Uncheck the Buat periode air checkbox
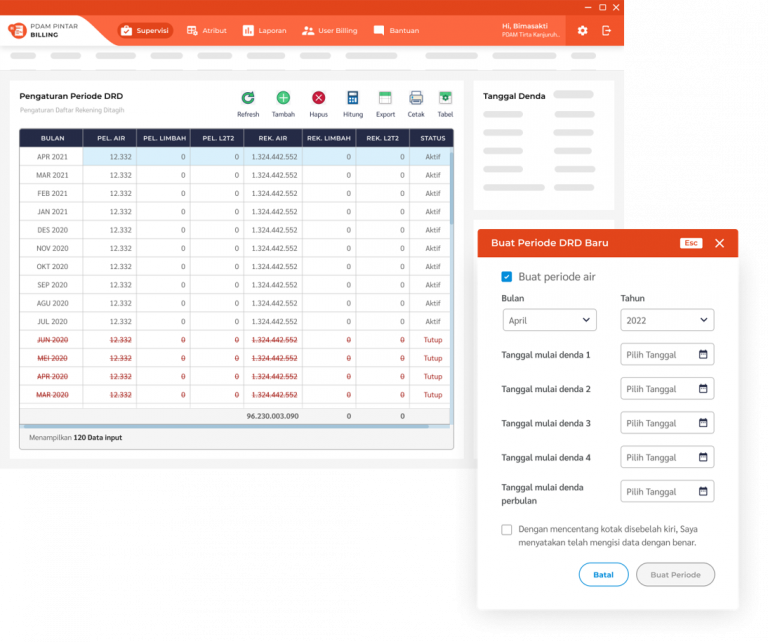 pos(507,277)
